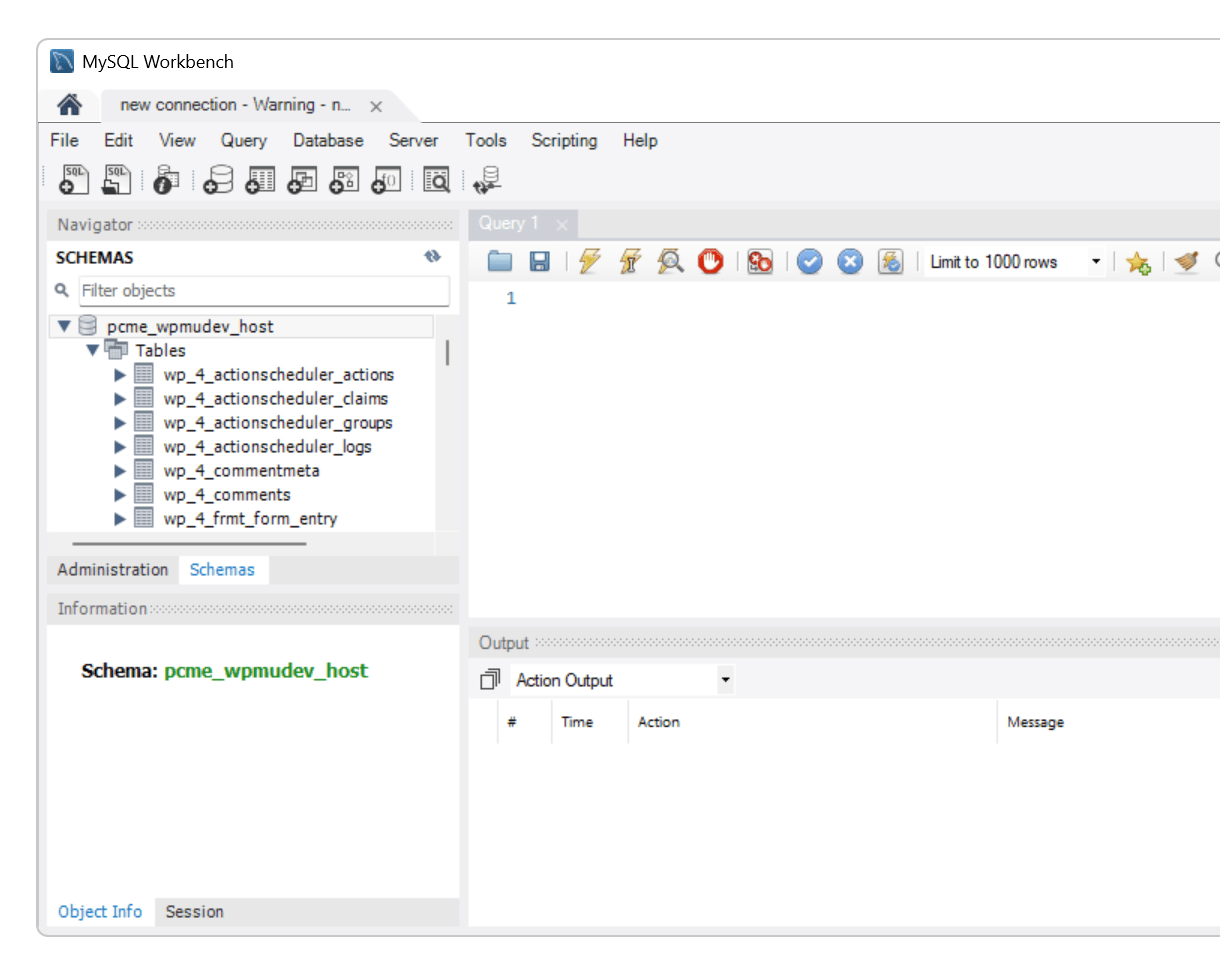The width and height of the screenshot is (1220, 979).
Task: Switch to the Session tab
Action: [194, 911]
